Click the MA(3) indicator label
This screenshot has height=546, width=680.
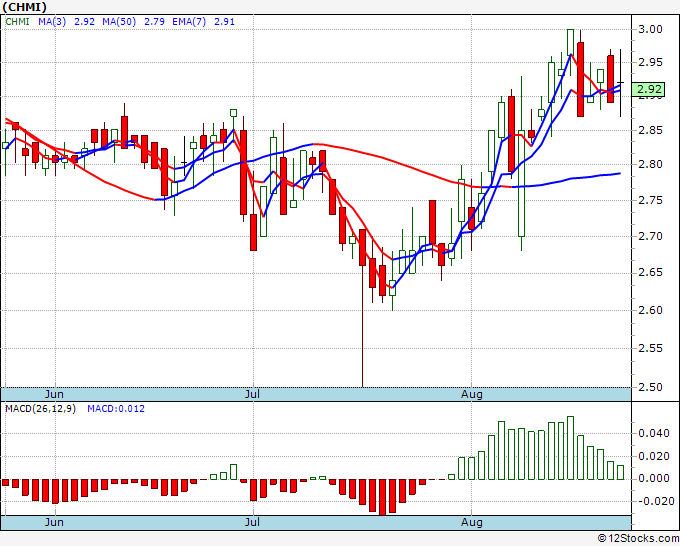pos(52,22)
